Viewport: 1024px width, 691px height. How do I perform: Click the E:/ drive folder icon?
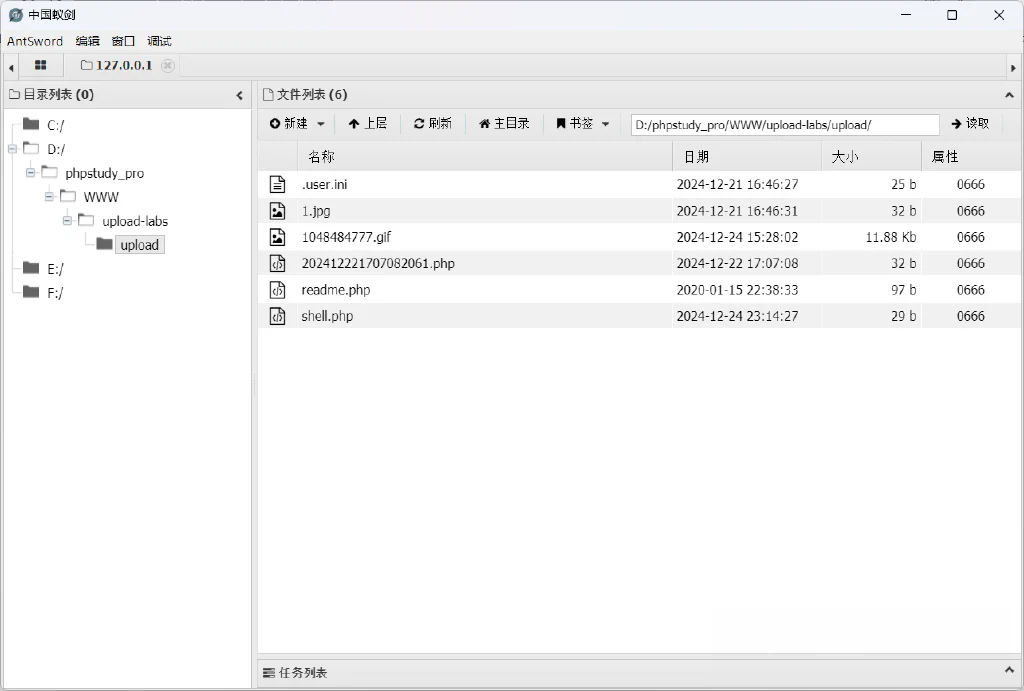[x=31, y=267]
